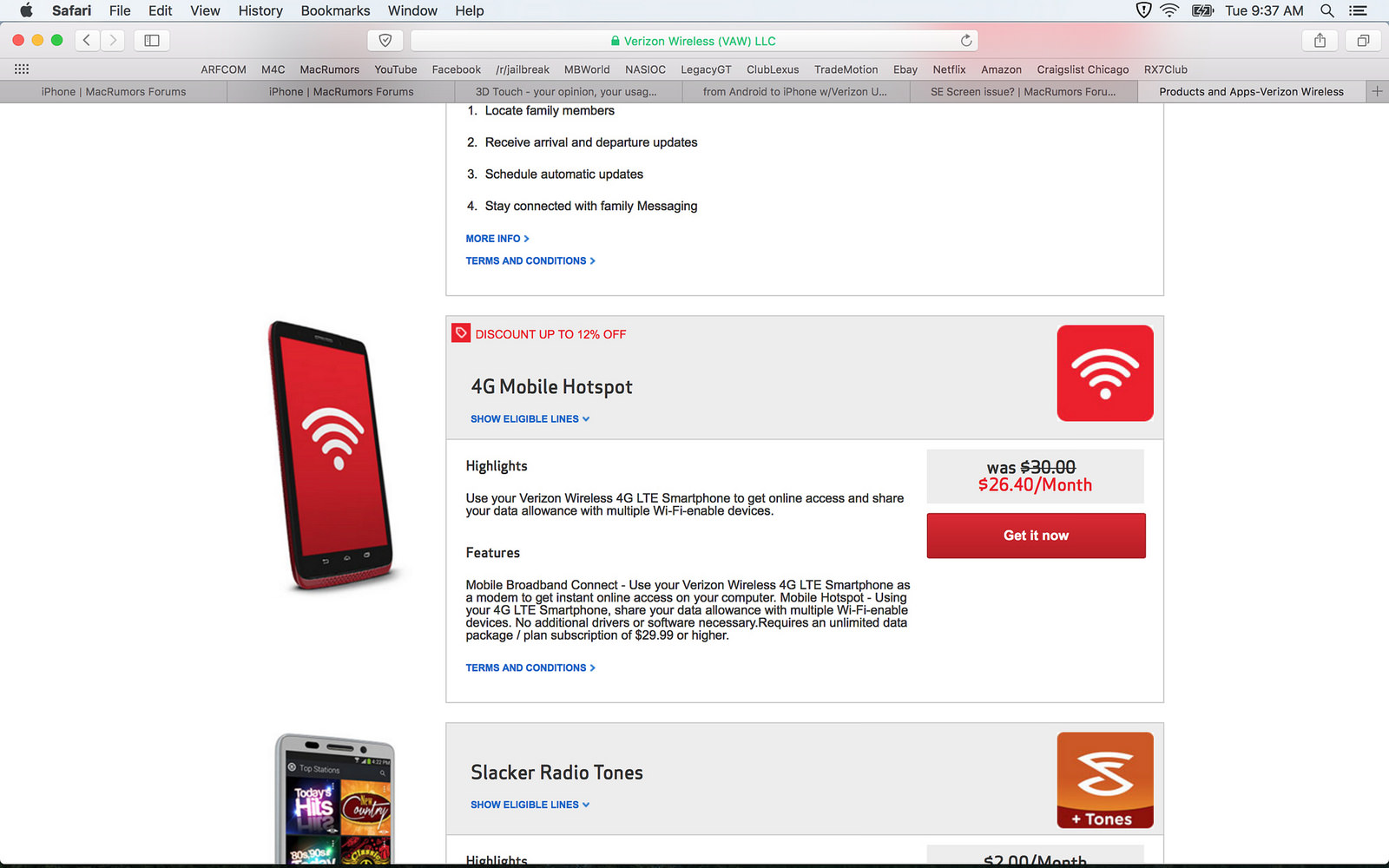Open the MBWorld bookmark
The image size is (1389, 868).
(587, 69)
